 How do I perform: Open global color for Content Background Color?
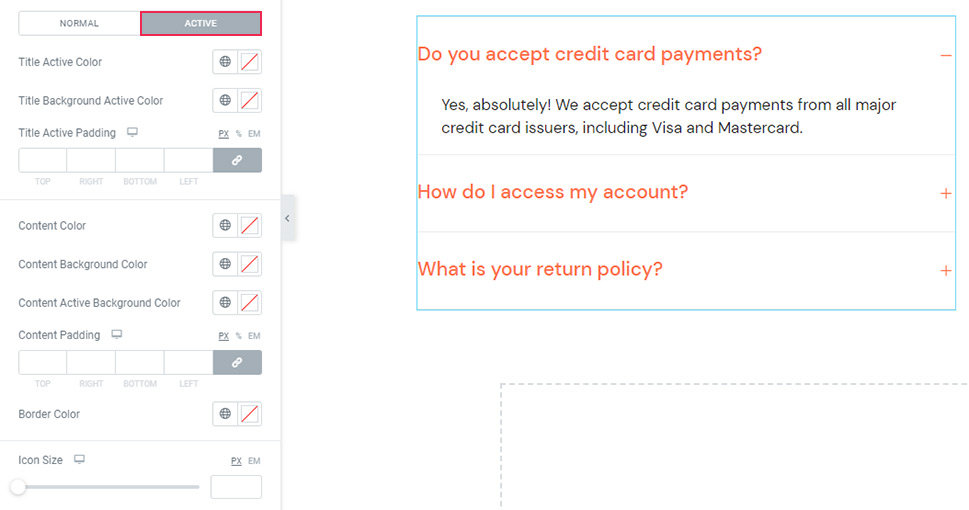tap(225, 264)
